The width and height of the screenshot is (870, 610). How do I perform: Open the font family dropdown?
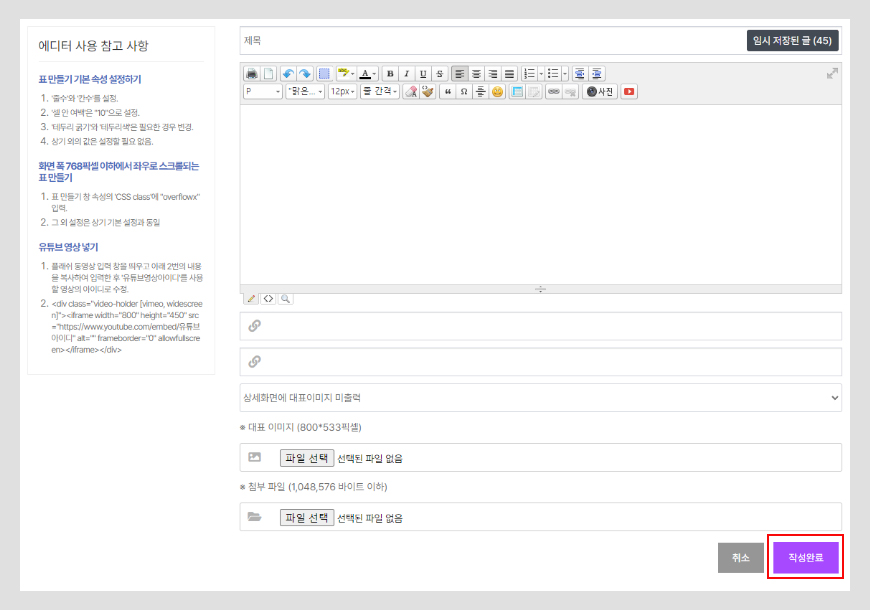[x=305, y=92]
